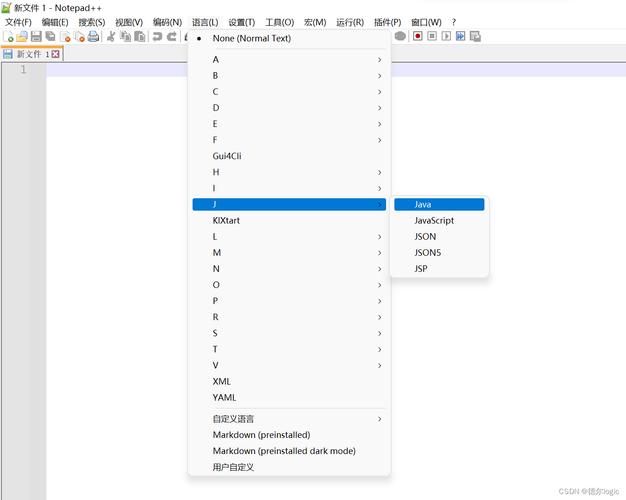Open the 设置(T) menu
Viewport: 626px width, 500px height.
pos(242,22)
